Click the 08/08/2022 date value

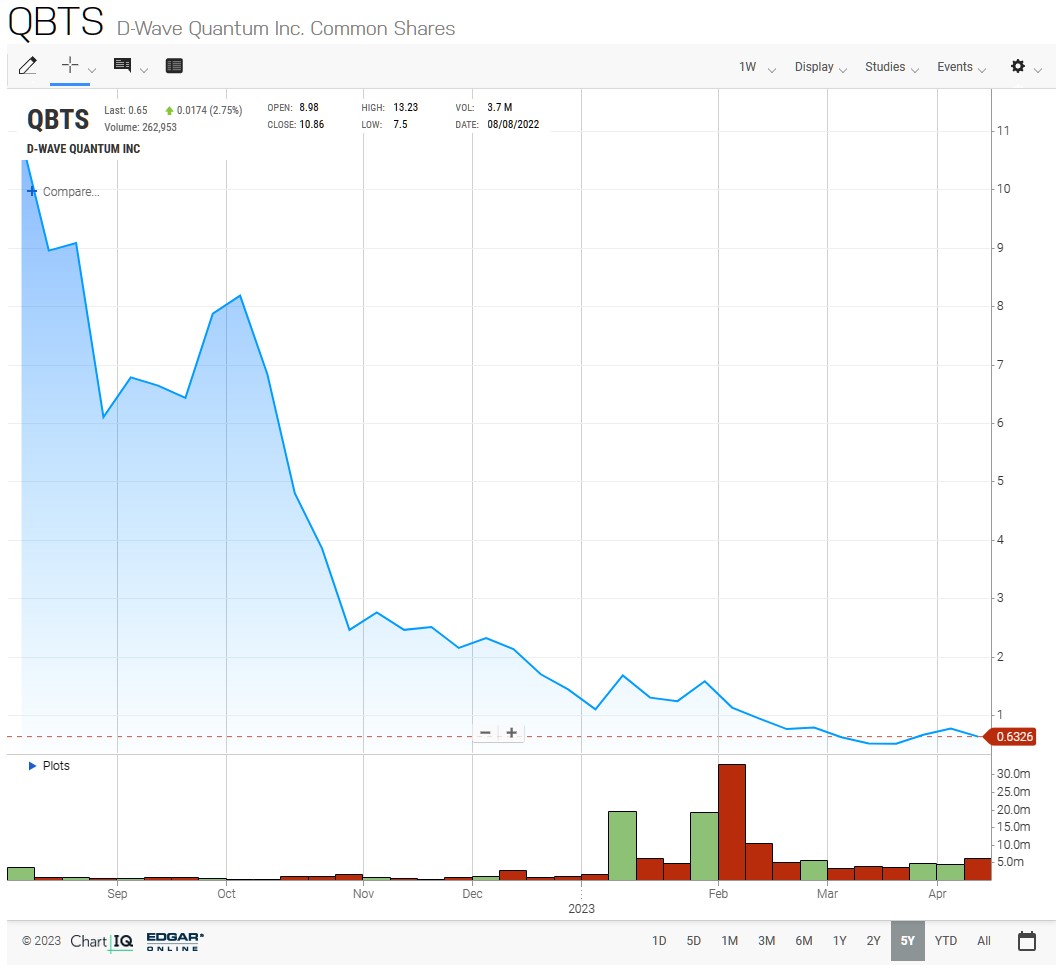[x=513, y=124]
